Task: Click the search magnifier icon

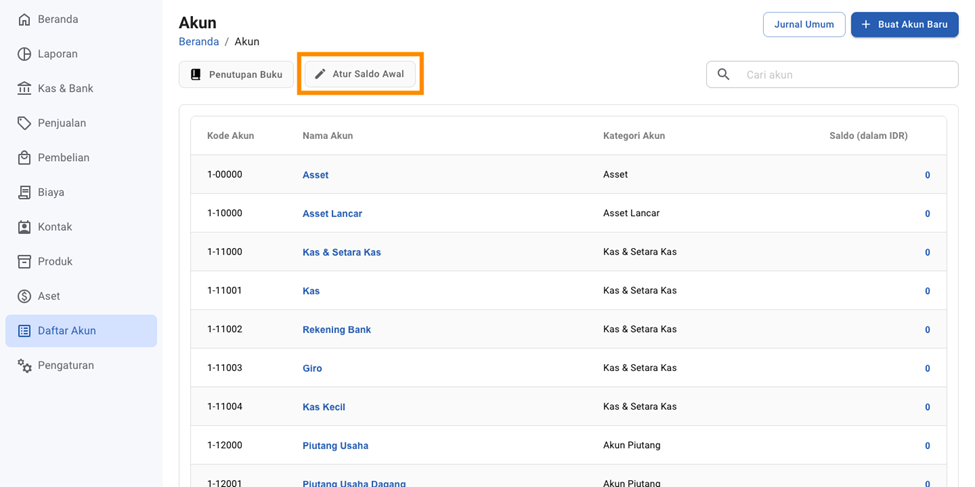Action: click(723, 74)
